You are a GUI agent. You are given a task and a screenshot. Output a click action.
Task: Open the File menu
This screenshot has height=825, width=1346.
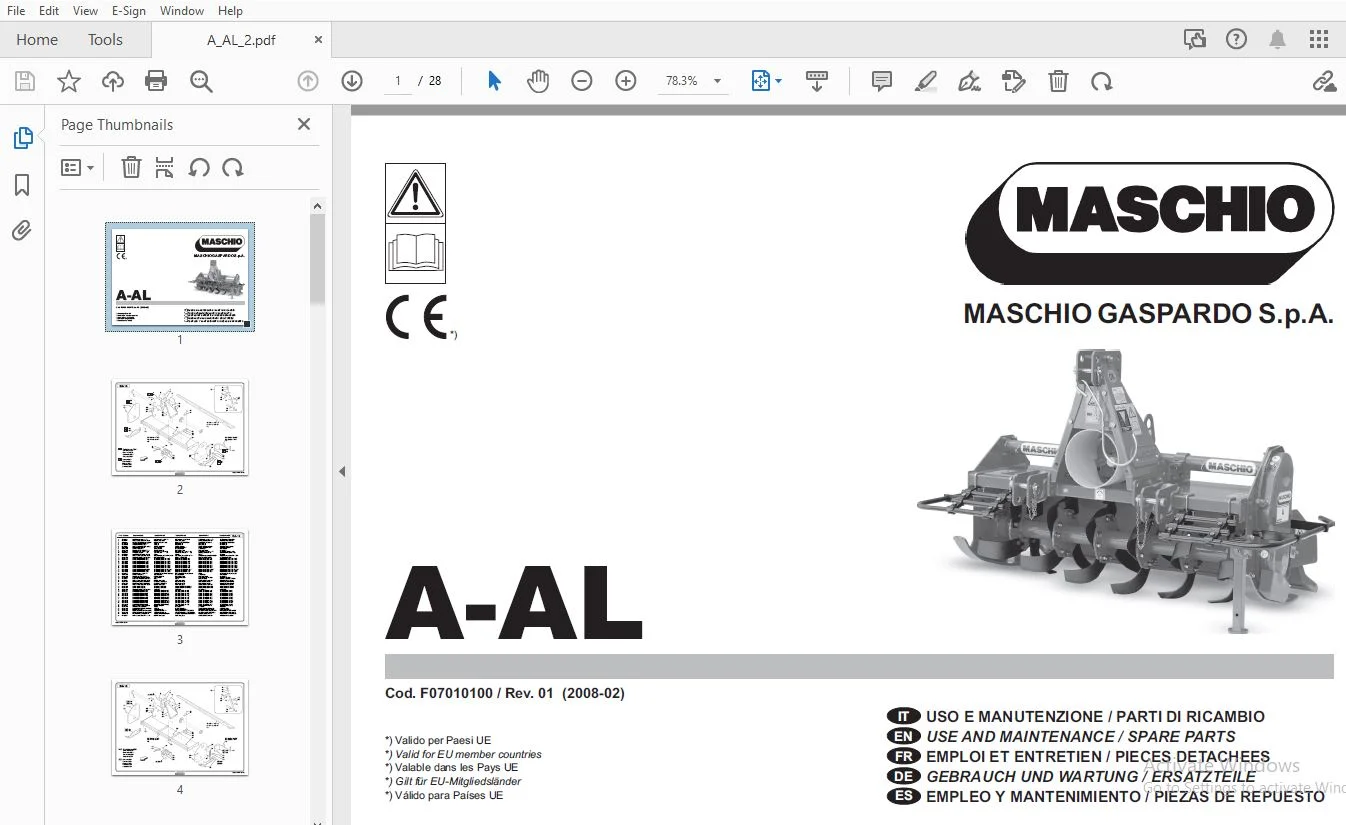(x=16, y=10)
